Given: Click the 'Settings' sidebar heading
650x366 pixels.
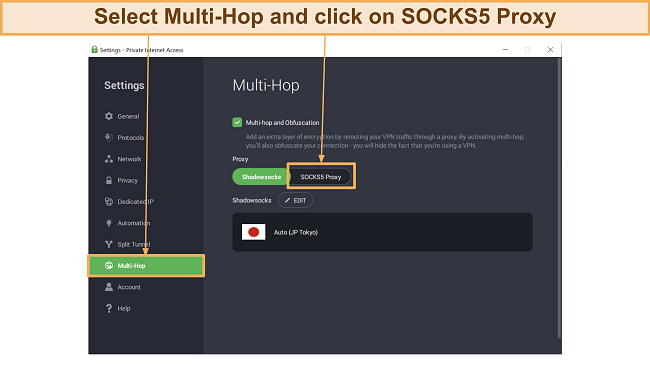Looking at the screenshot, I should (x=124, y=85).
